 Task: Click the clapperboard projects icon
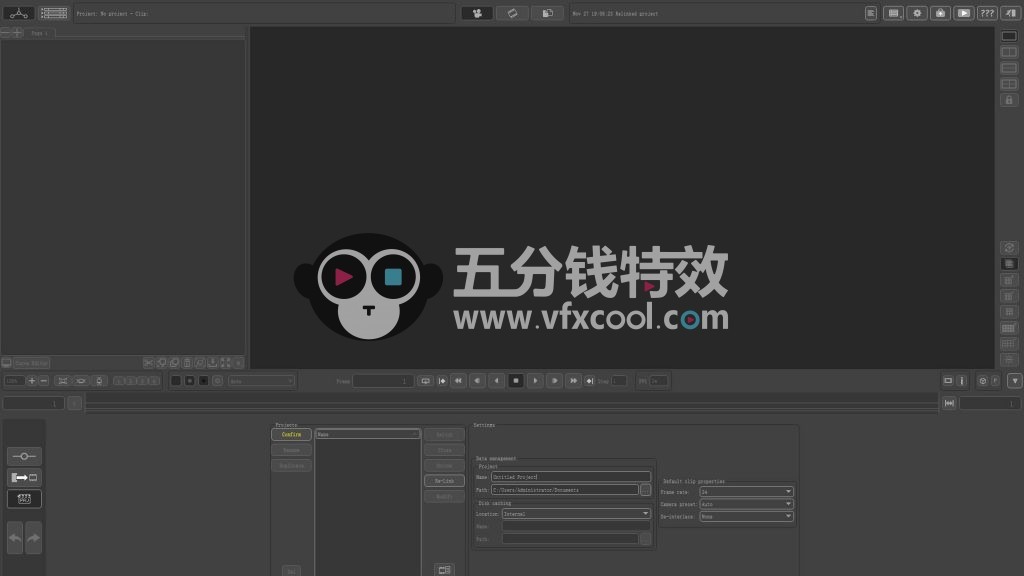pyautogui.click(x=24, y=499)
